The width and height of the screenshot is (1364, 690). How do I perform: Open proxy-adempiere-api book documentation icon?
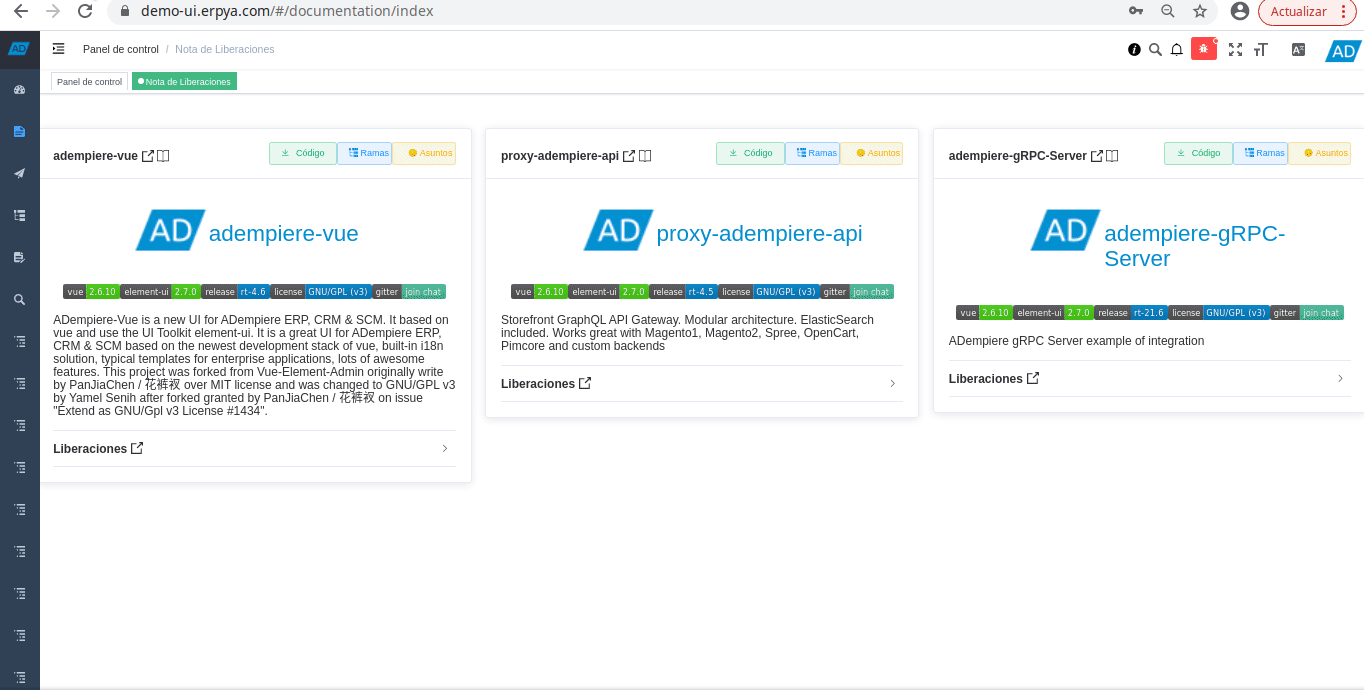tap(645, 156)
